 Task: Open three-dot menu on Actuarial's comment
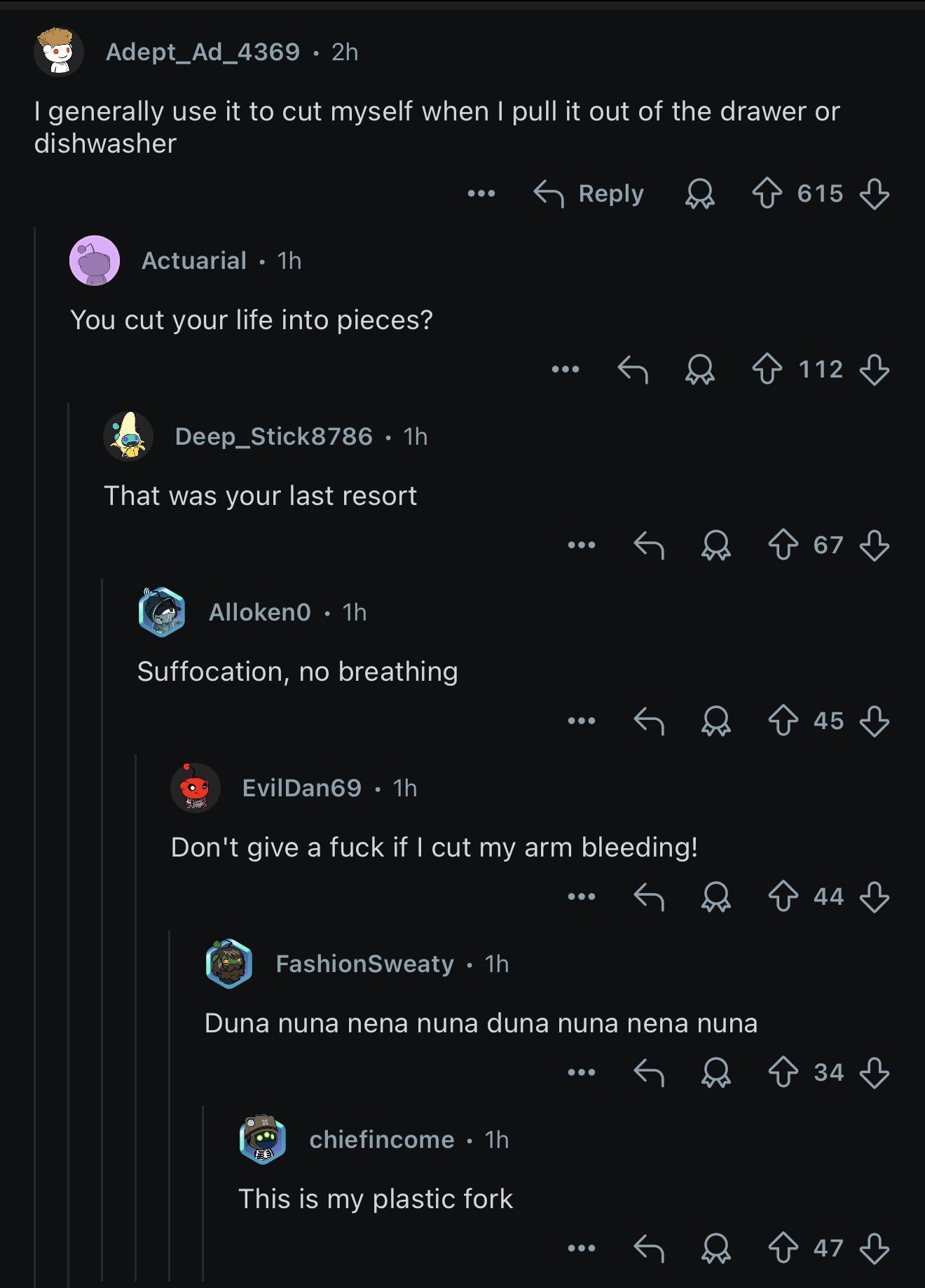click(x=566, y=369)
